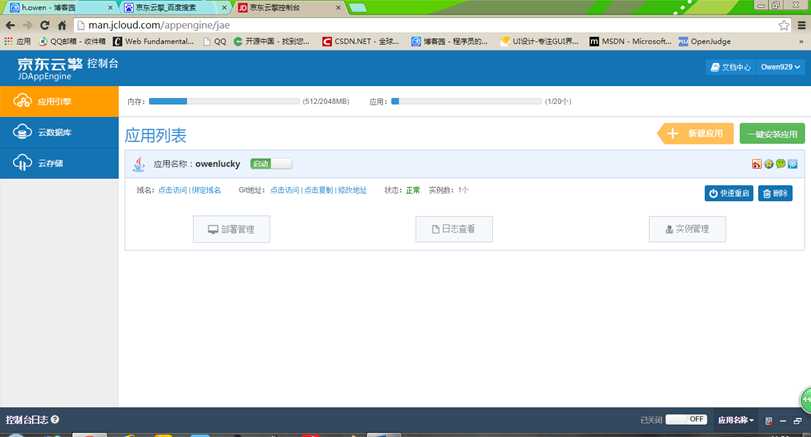Click the blue share icon in owenlucky row

(792, 164)
